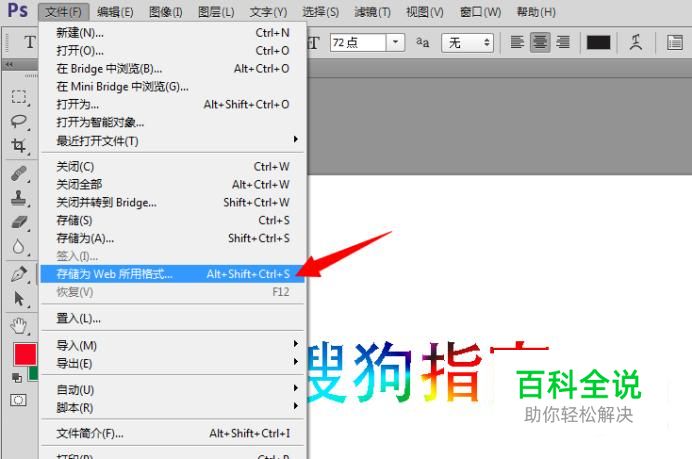
Task: Choose 在 Mini Bridge 中浏览(G)...
Action: (x=172, y=87)
